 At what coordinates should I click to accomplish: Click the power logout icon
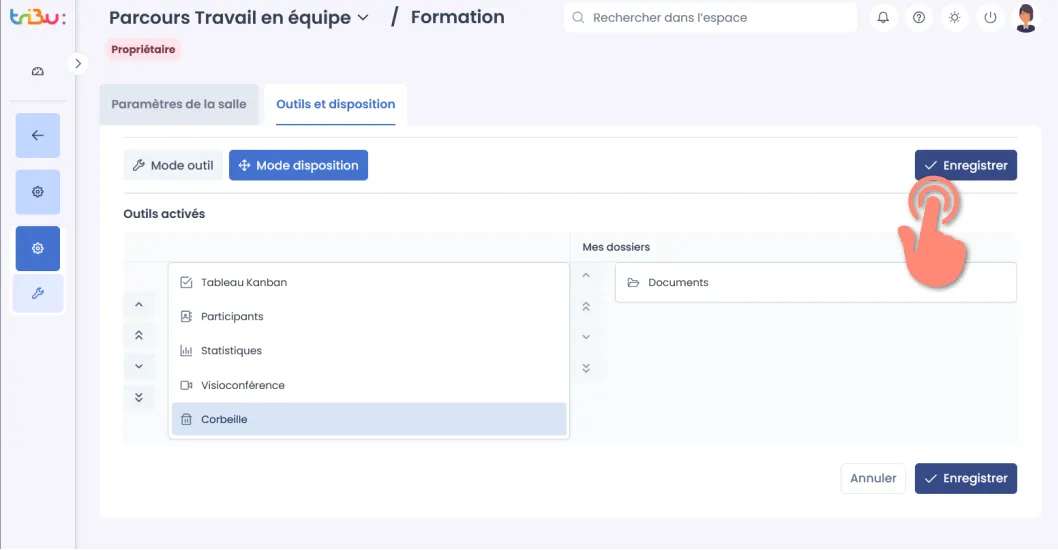(x=991, y=18)
